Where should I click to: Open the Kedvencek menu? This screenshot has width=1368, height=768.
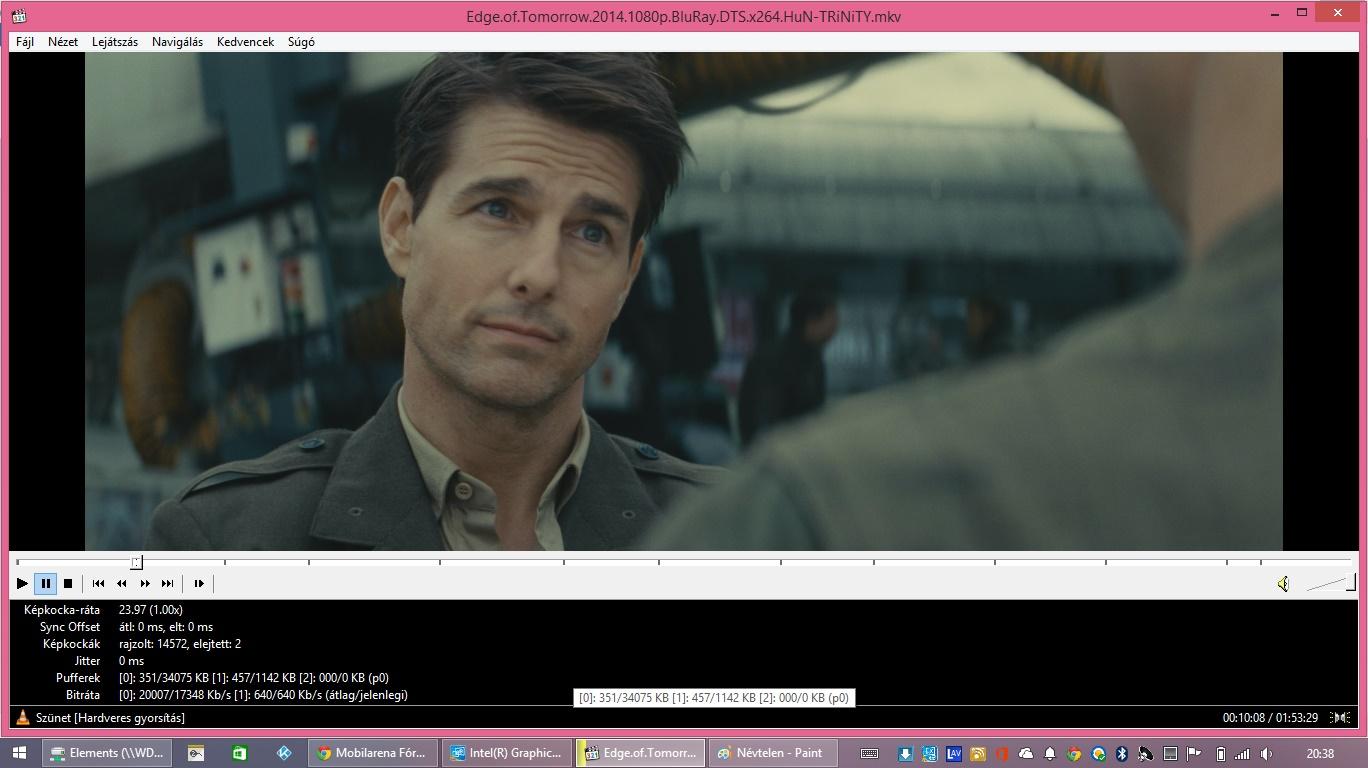point(245,42)
